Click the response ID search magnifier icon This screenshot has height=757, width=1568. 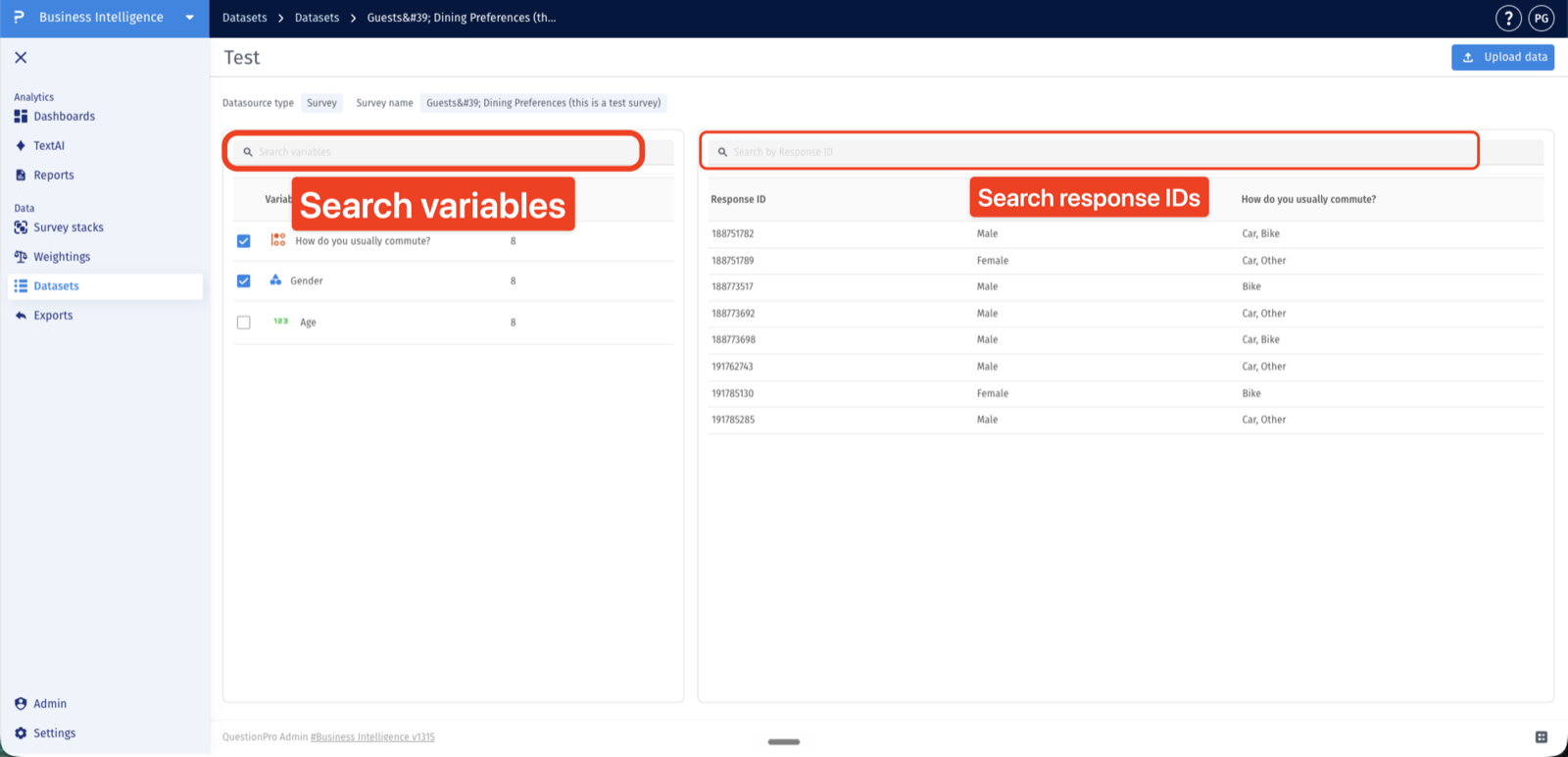pyautogui.click(x=722, y=152)
